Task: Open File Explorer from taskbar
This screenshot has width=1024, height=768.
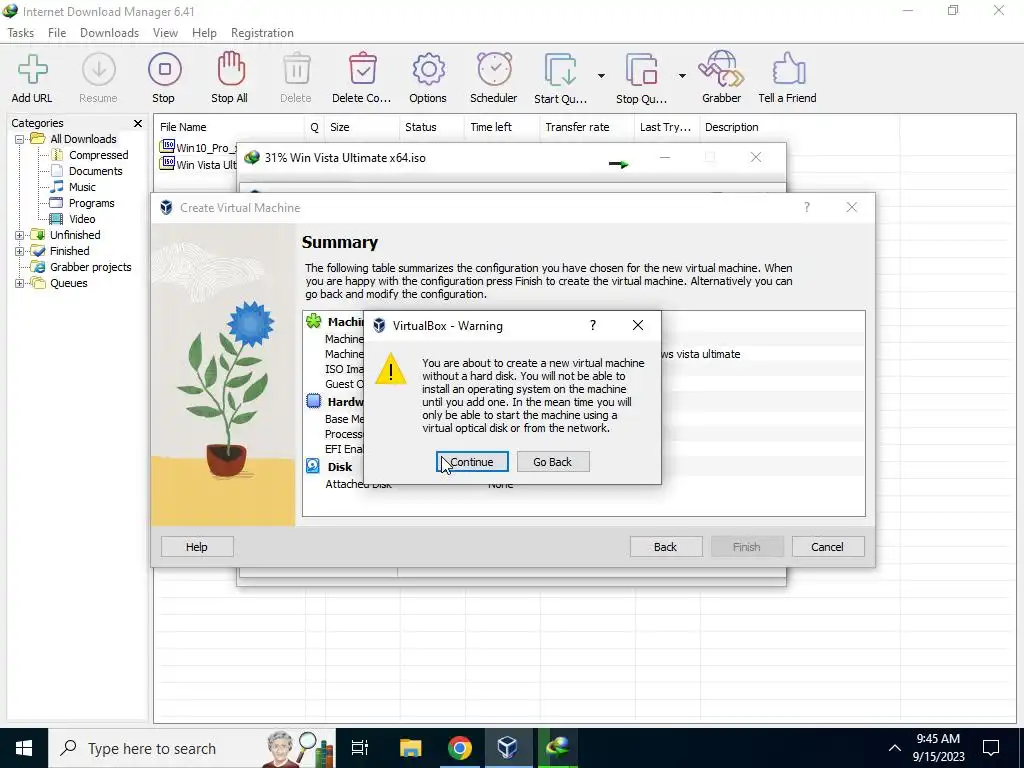Action: pyautogui.click(x=411, y=748)
